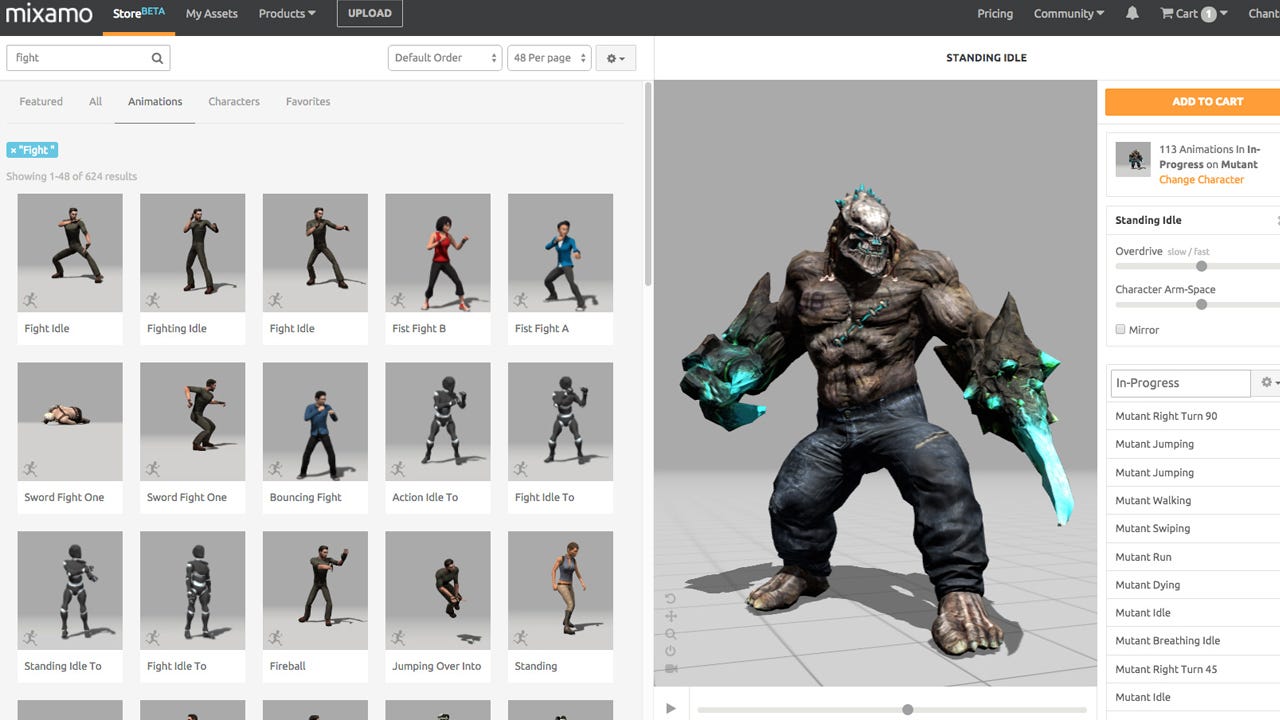Click the ADD TO CART button
This screenshot has width=1280, height=720.
tap(1192, 101)
